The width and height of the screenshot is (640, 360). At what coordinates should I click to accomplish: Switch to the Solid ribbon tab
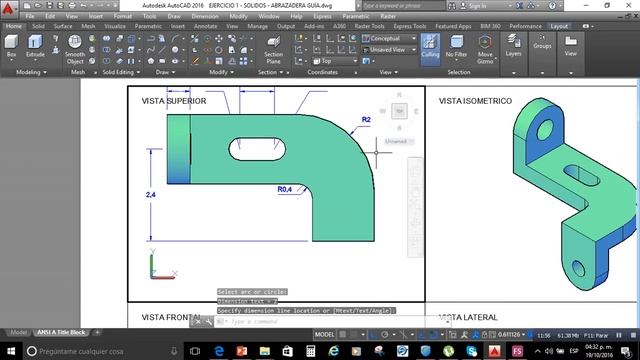click(x=38, y=26)
